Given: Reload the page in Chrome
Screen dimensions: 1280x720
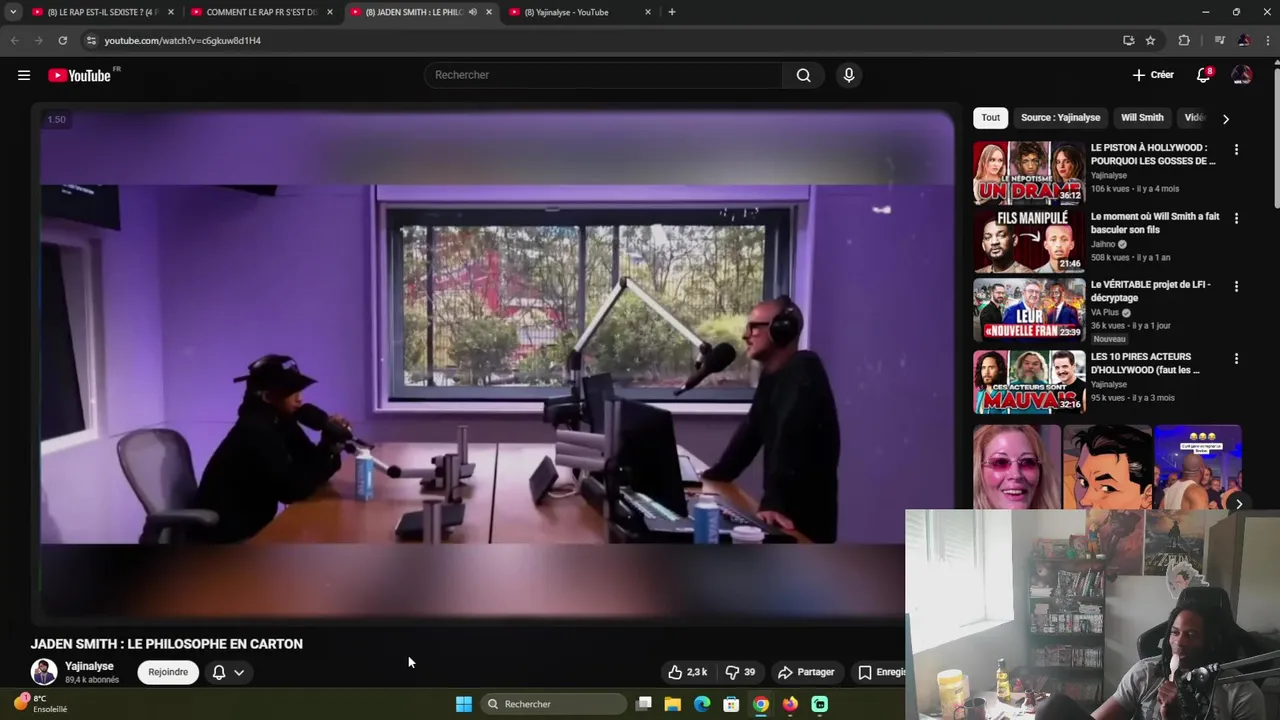Looking at the screenshot, I should pos(62,40).
